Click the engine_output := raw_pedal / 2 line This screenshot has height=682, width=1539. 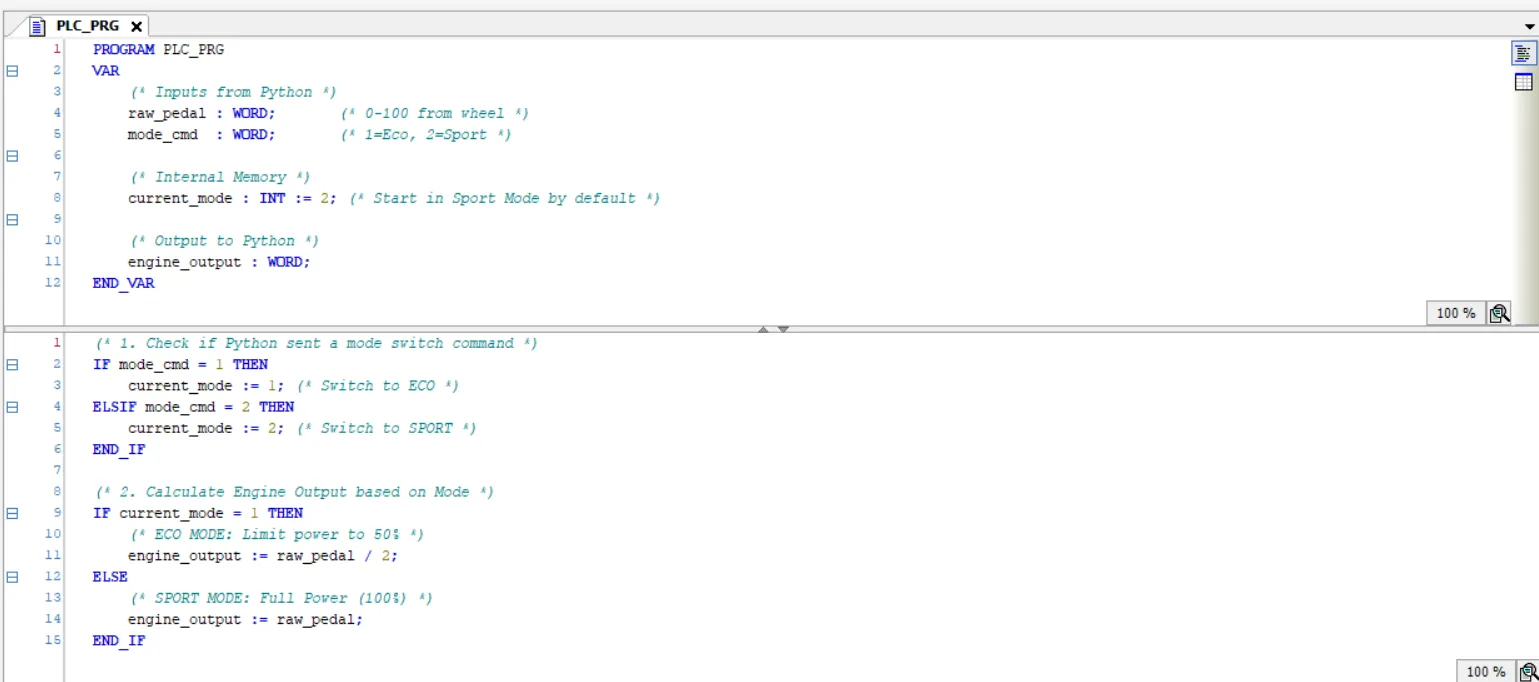pos(263,556)
